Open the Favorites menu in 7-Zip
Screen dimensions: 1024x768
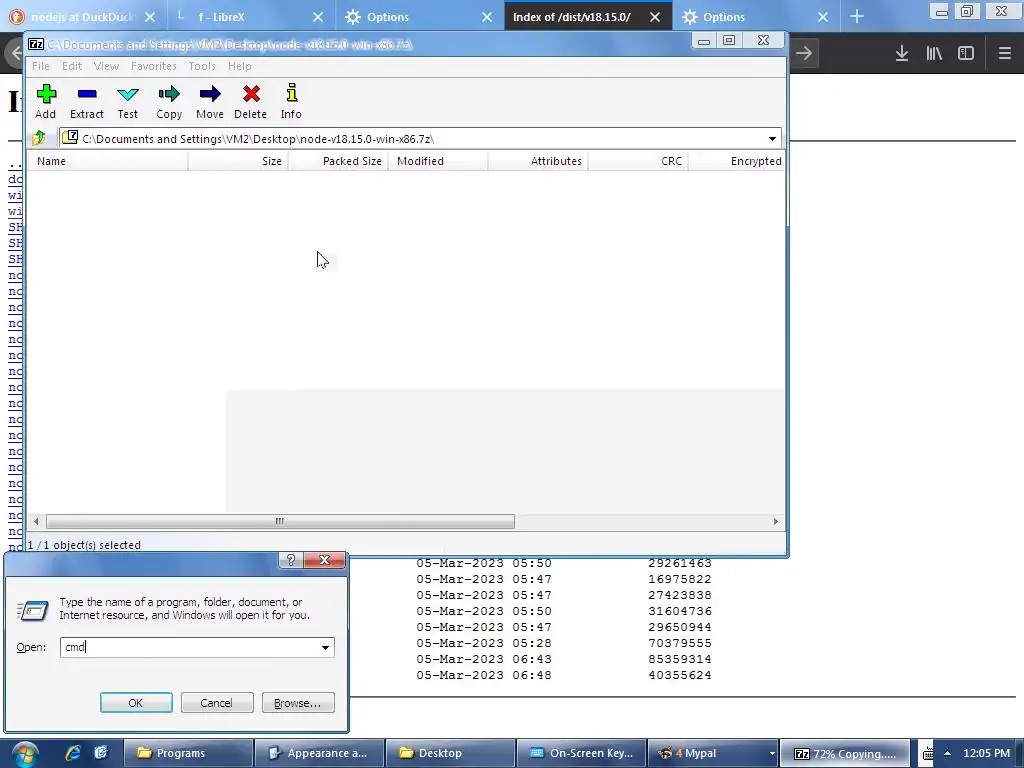153,66
